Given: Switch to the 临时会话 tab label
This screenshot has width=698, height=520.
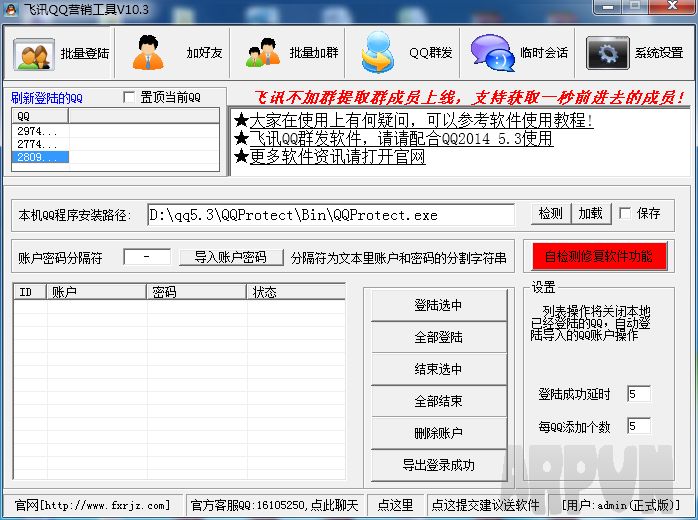Looking at the screenshot, I should 544,53.
